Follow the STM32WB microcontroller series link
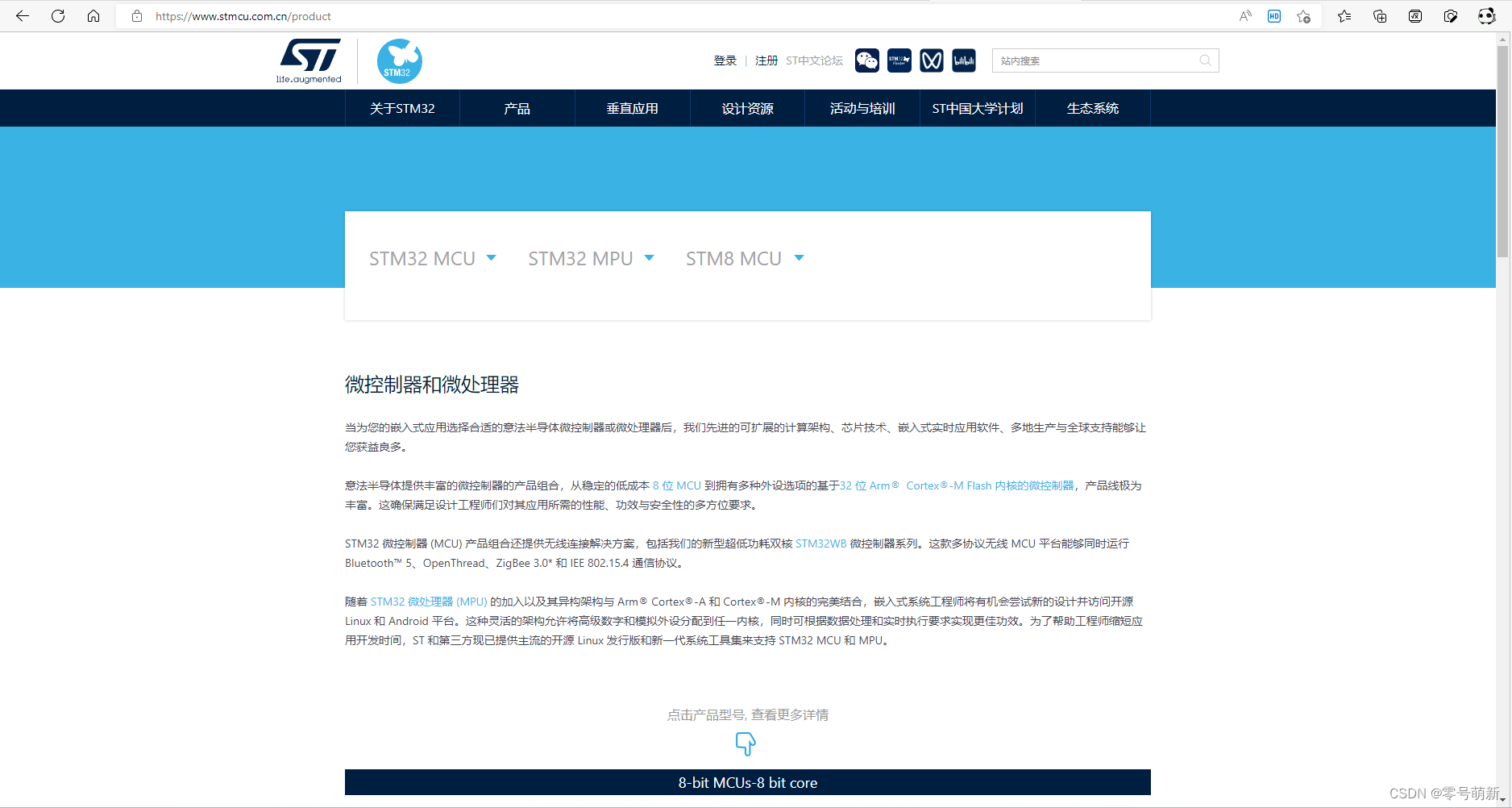Viewport: 1512px width, 808px height. coord(820,544)
